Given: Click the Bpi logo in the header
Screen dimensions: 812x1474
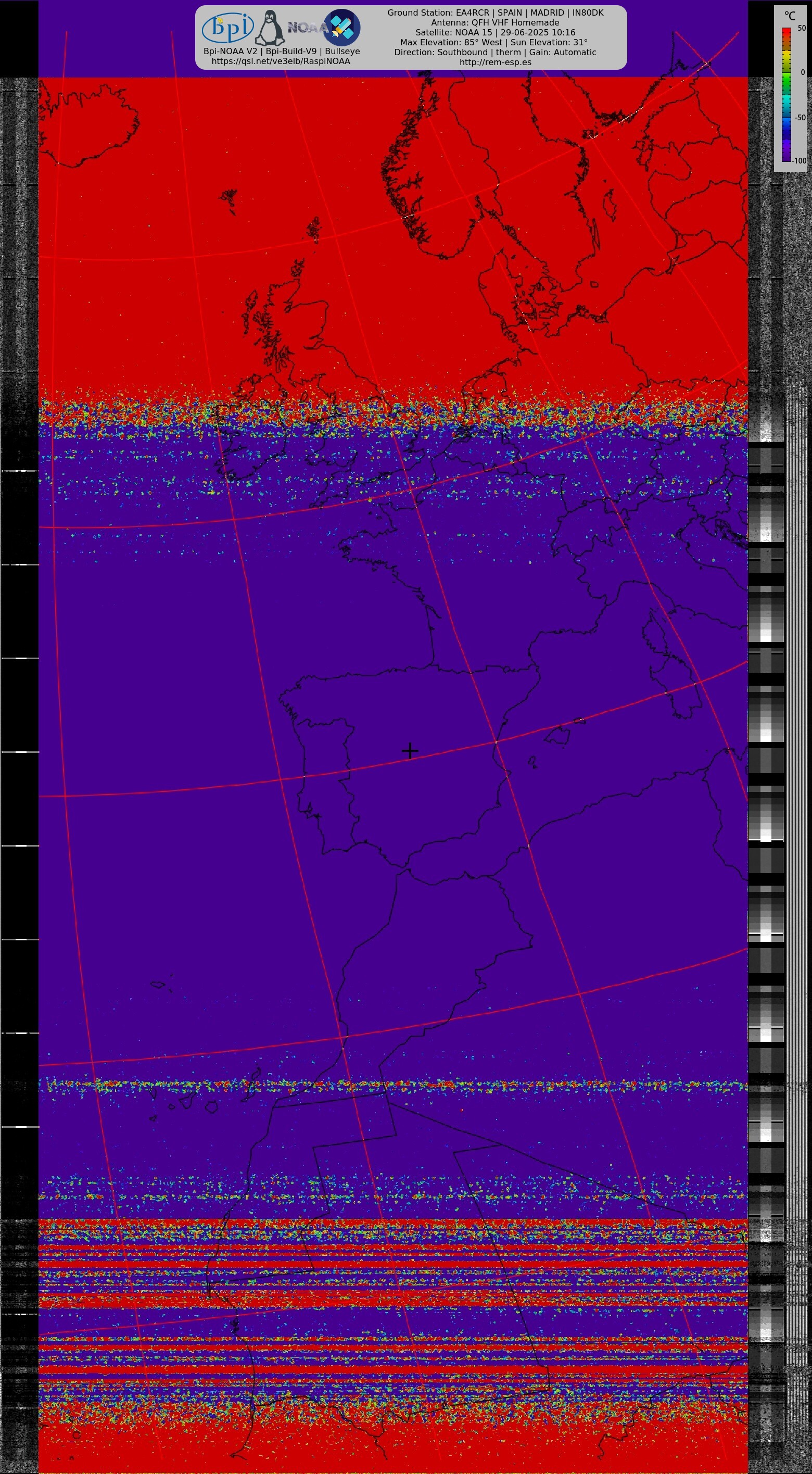Looking at the screenshot, I should click(228, 28).
